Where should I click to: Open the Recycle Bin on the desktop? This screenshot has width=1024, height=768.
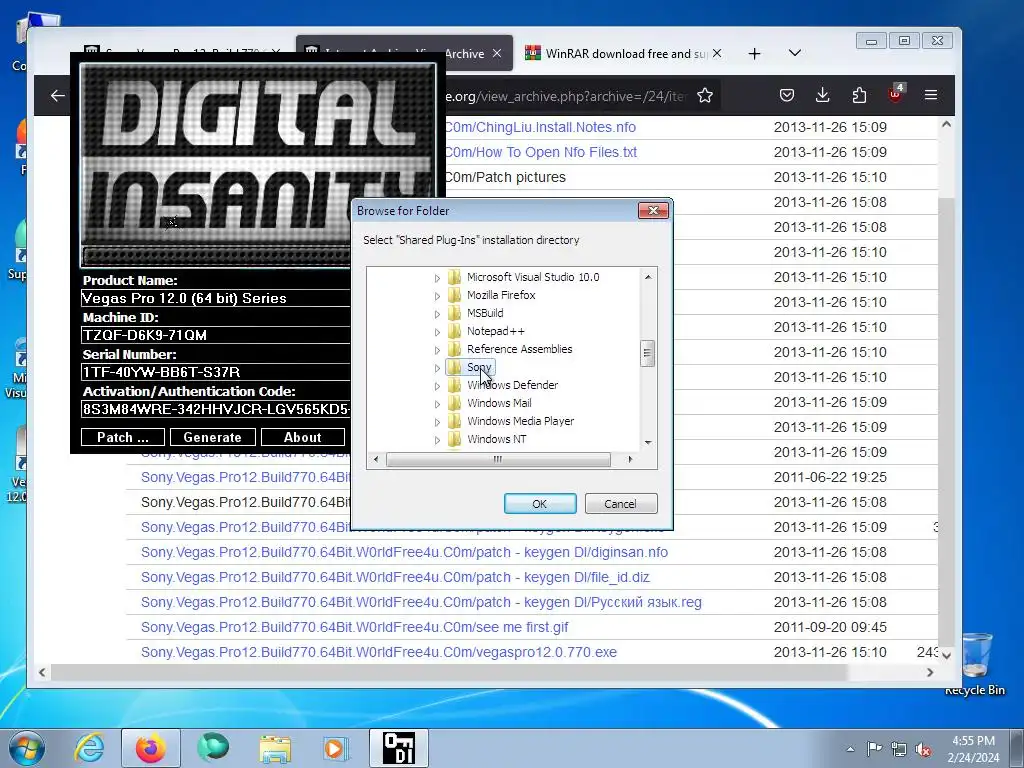(x=974, y=664)
